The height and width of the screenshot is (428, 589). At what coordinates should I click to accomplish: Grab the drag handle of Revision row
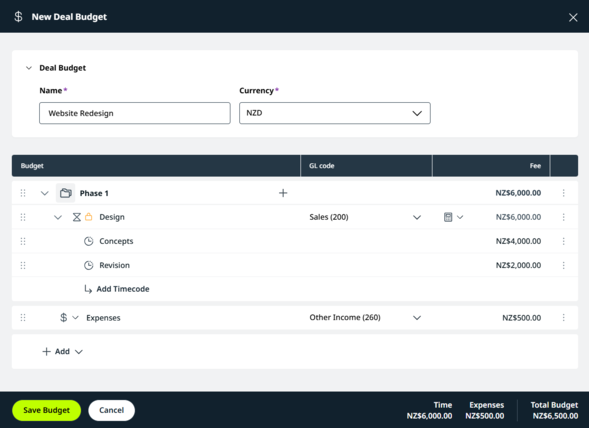23,265
